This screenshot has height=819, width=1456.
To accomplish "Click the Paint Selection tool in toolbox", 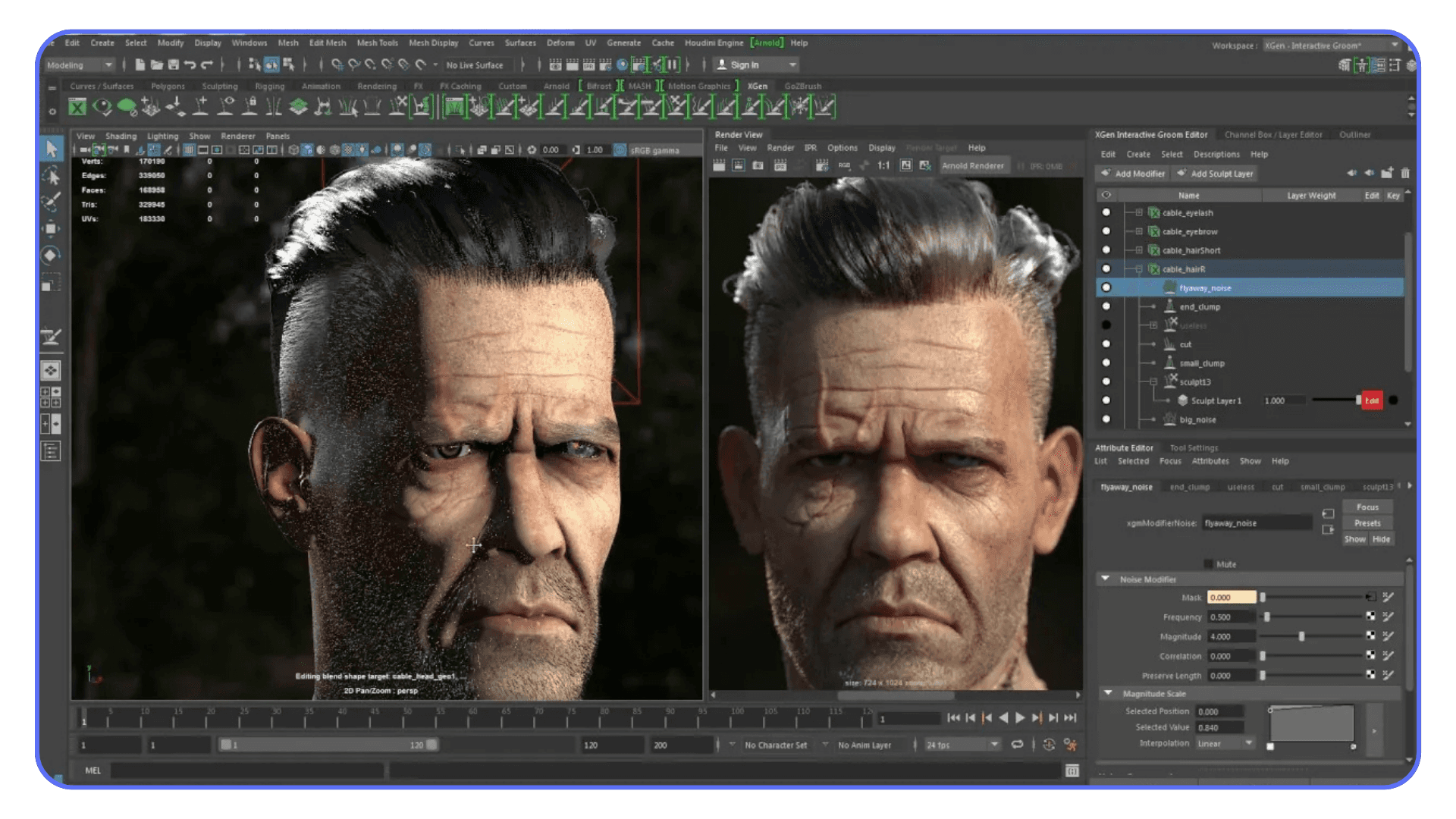I will (51, 202).
